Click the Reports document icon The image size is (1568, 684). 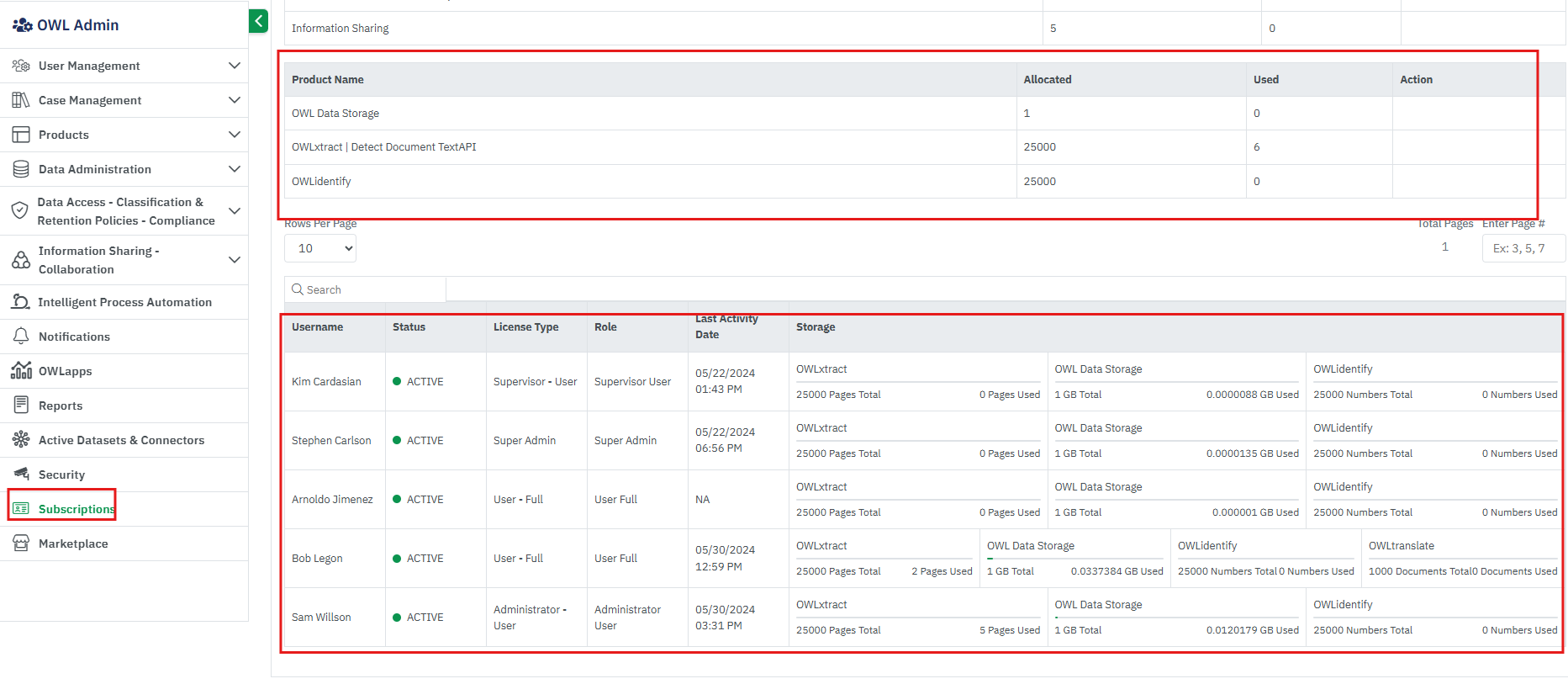tap(21, 406)
